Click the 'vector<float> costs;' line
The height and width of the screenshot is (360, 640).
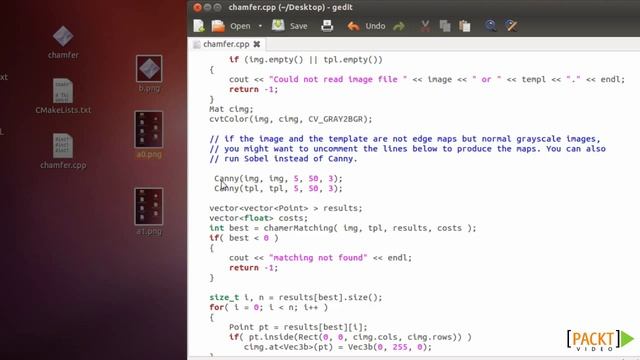click(x=259, y=218)
